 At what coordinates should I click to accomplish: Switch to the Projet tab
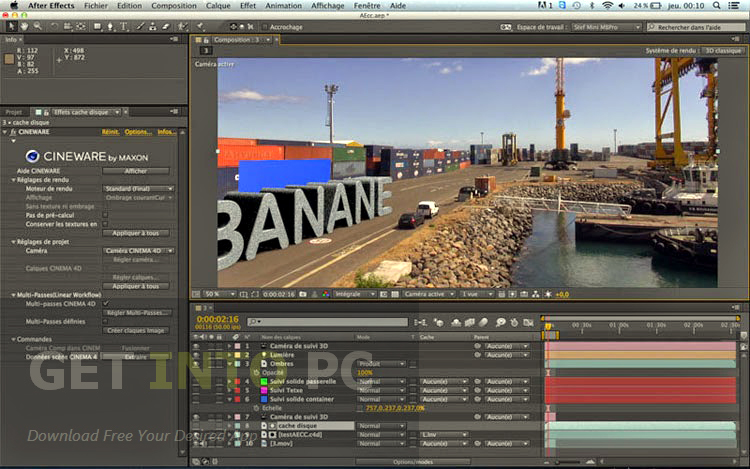click(x=14, y=112)
